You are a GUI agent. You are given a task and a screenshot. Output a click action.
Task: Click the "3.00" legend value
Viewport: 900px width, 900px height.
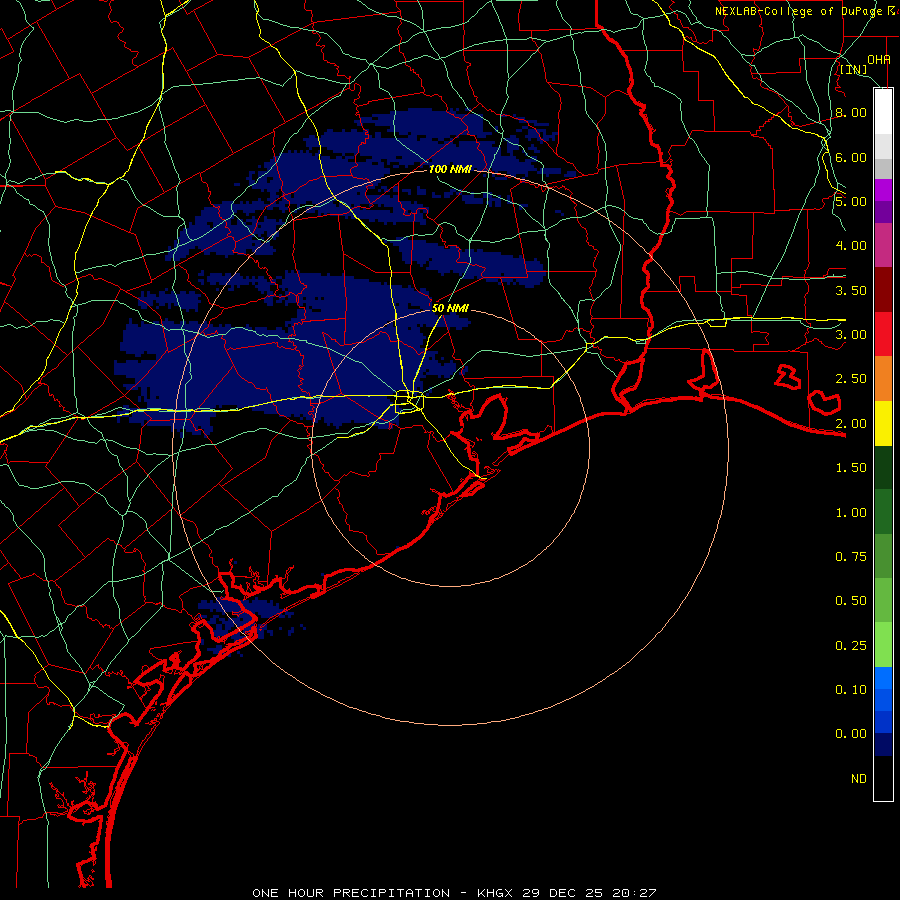point(851,335)
